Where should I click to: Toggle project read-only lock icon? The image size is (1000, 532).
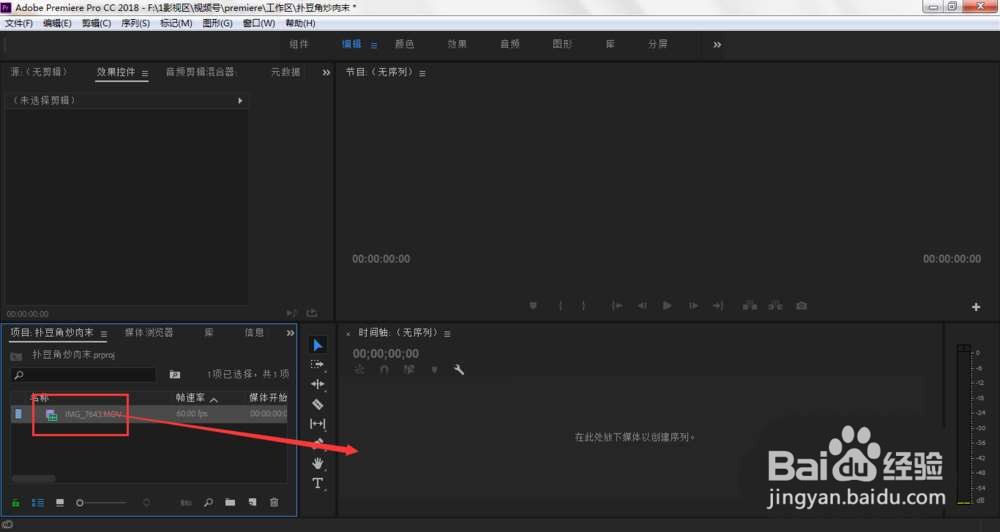coord(16,503)
